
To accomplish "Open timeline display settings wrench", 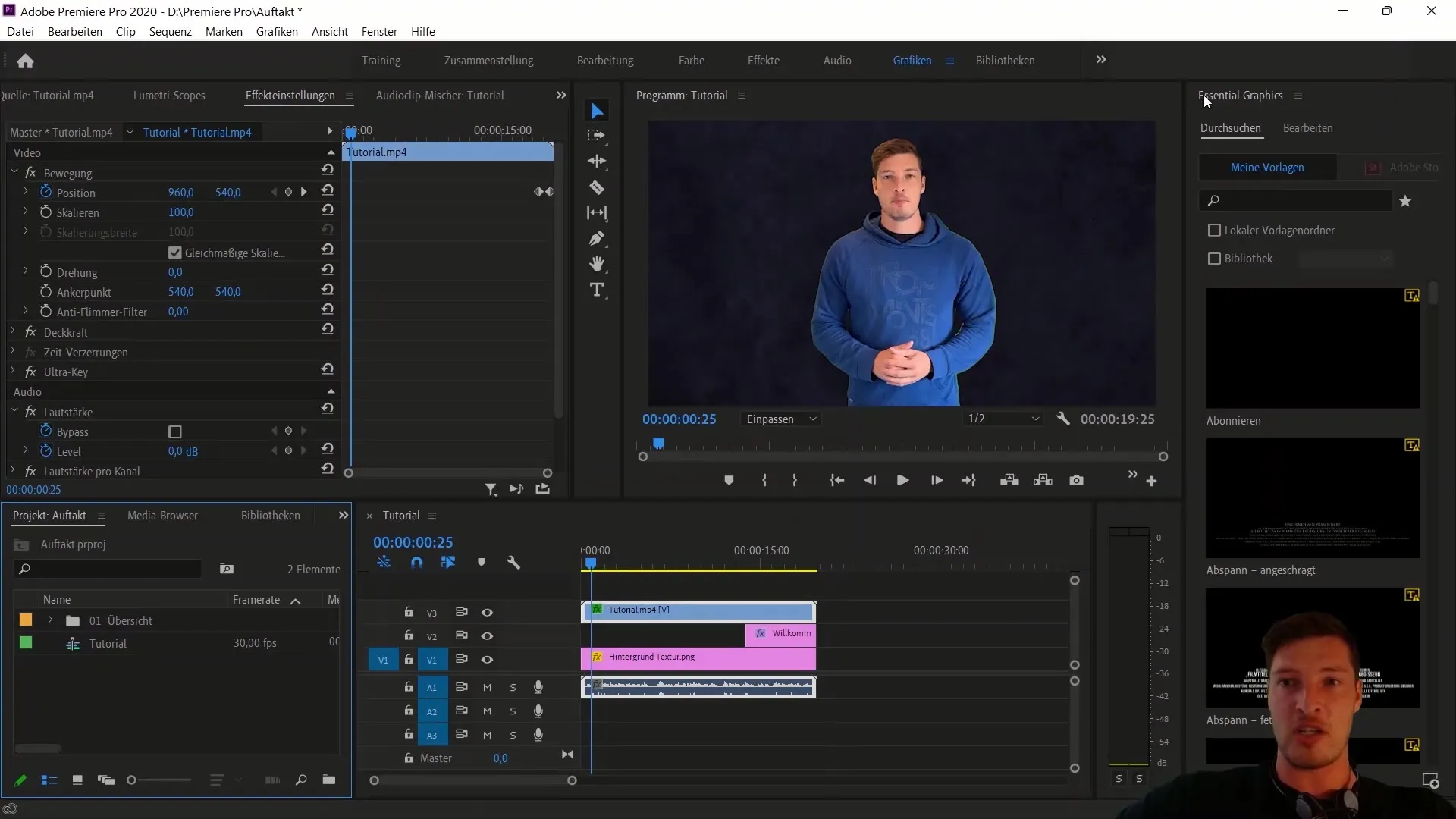I will [513, 563].
